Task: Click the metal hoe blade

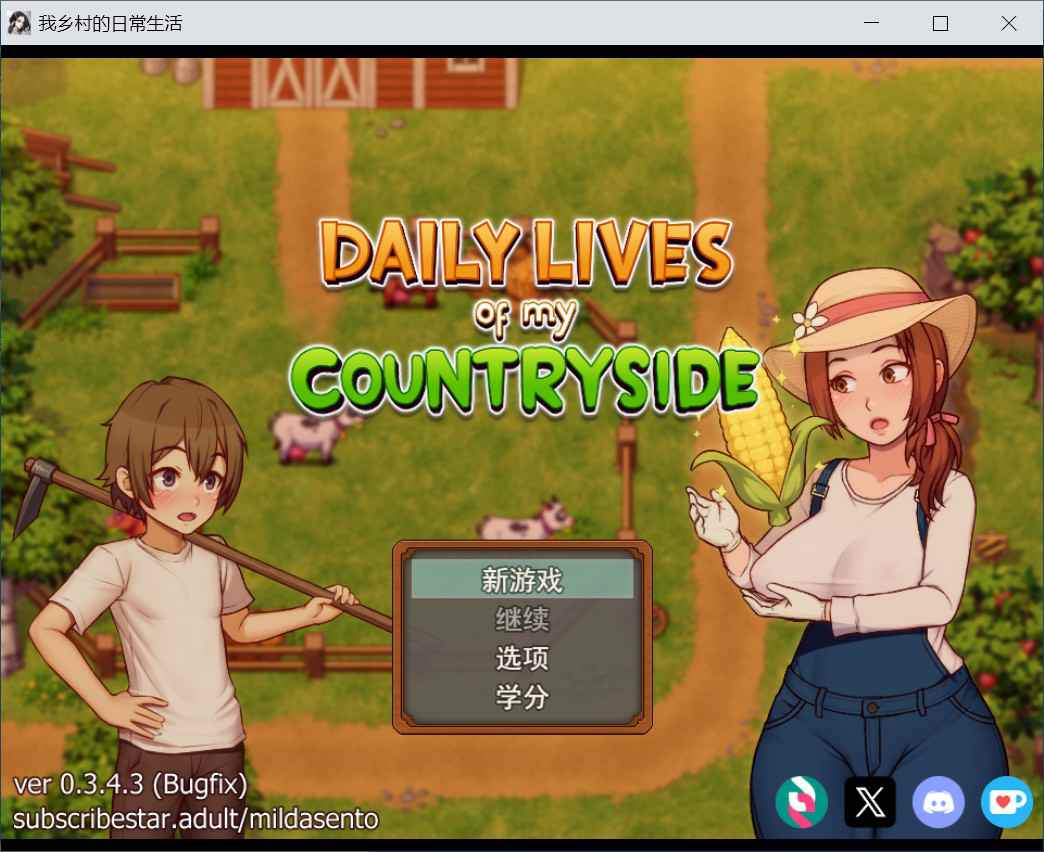Action: coord(30,495)
